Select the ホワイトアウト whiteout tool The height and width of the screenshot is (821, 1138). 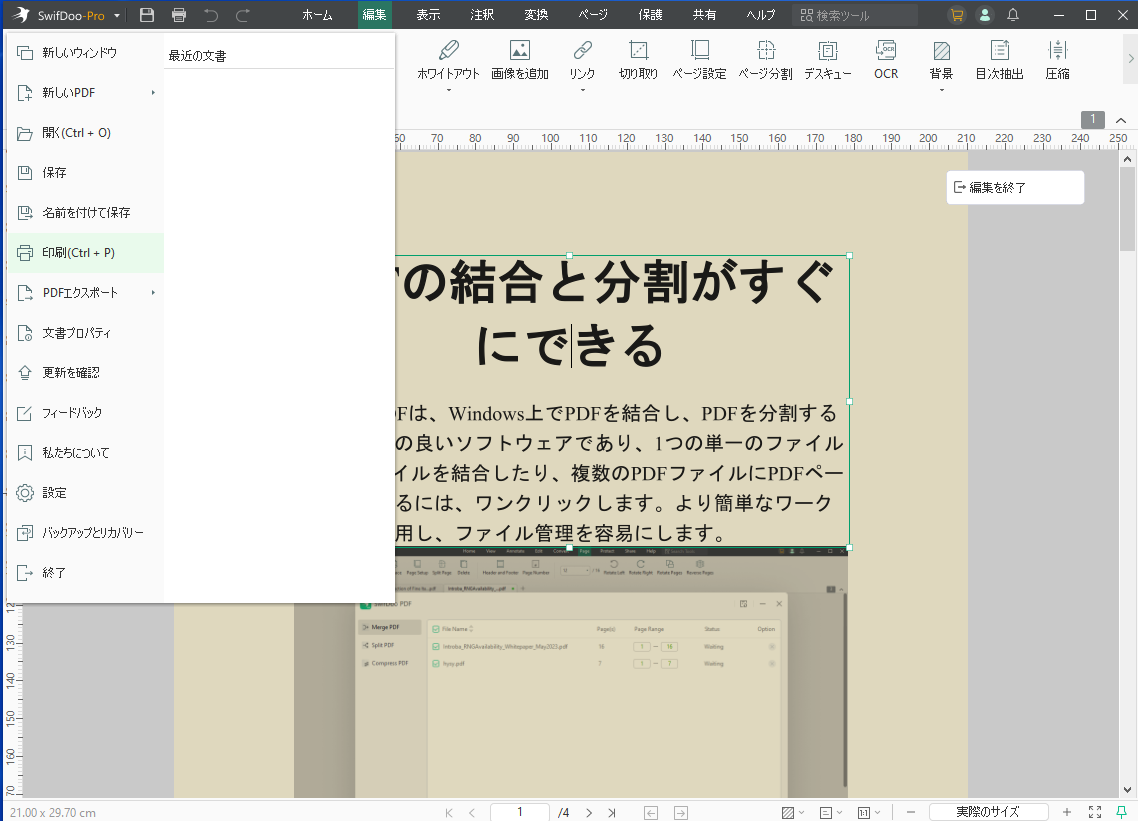(449, 60)
